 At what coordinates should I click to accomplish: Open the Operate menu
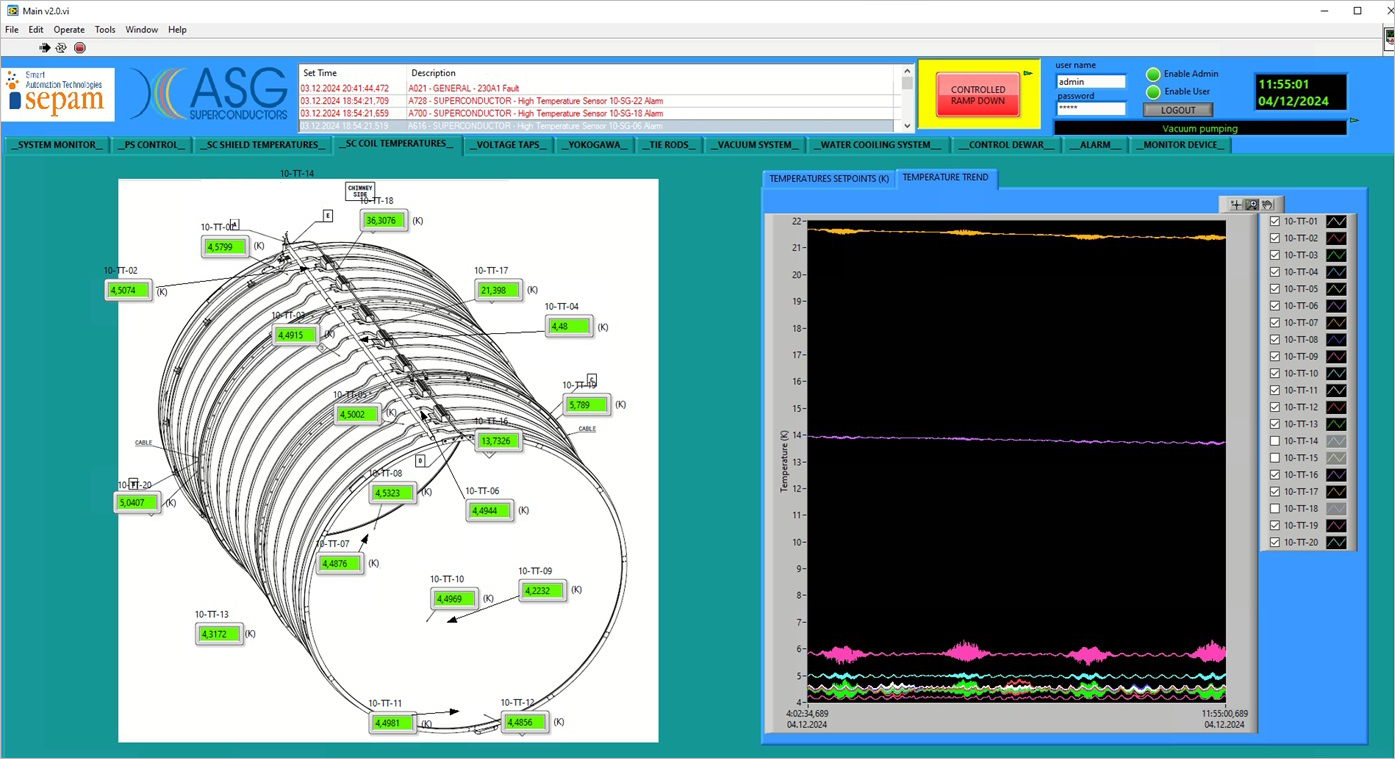tap(69, 30)
